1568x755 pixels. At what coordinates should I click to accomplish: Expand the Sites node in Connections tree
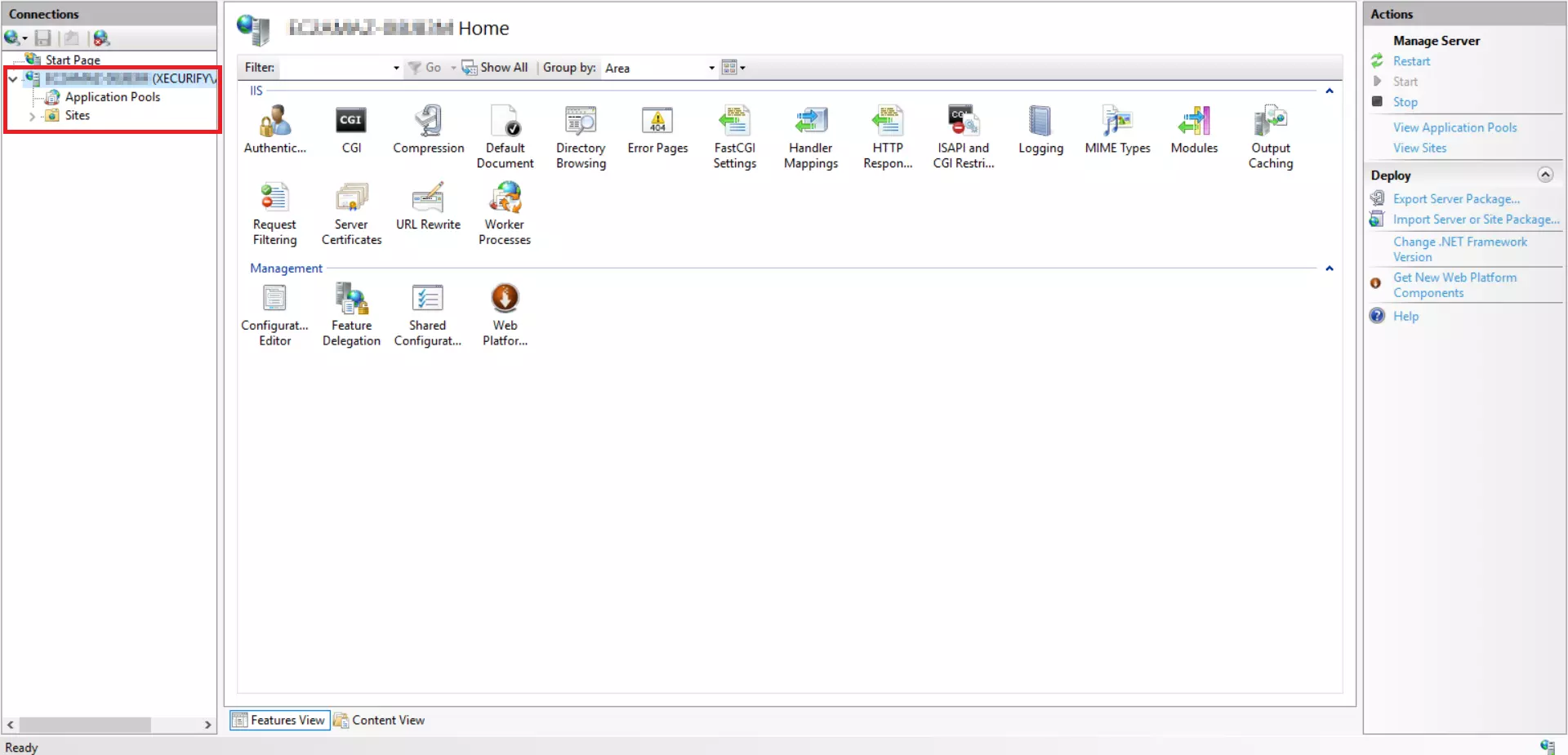coord(32,116)
